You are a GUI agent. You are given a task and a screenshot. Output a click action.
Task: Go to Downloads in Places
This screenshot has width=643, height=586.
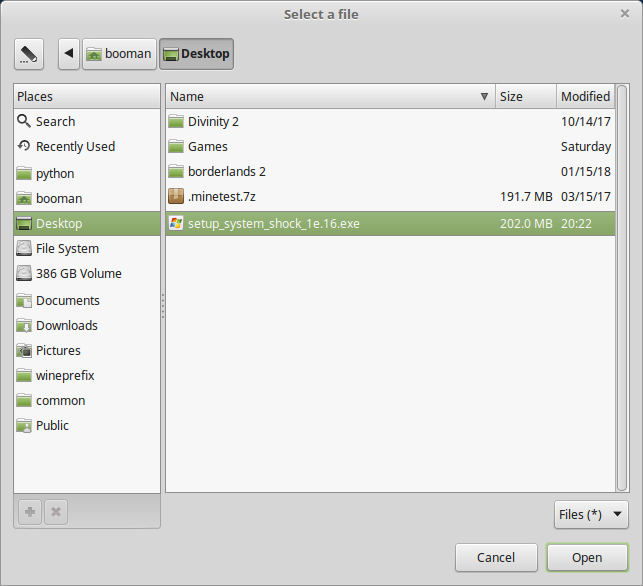[87, 326]
